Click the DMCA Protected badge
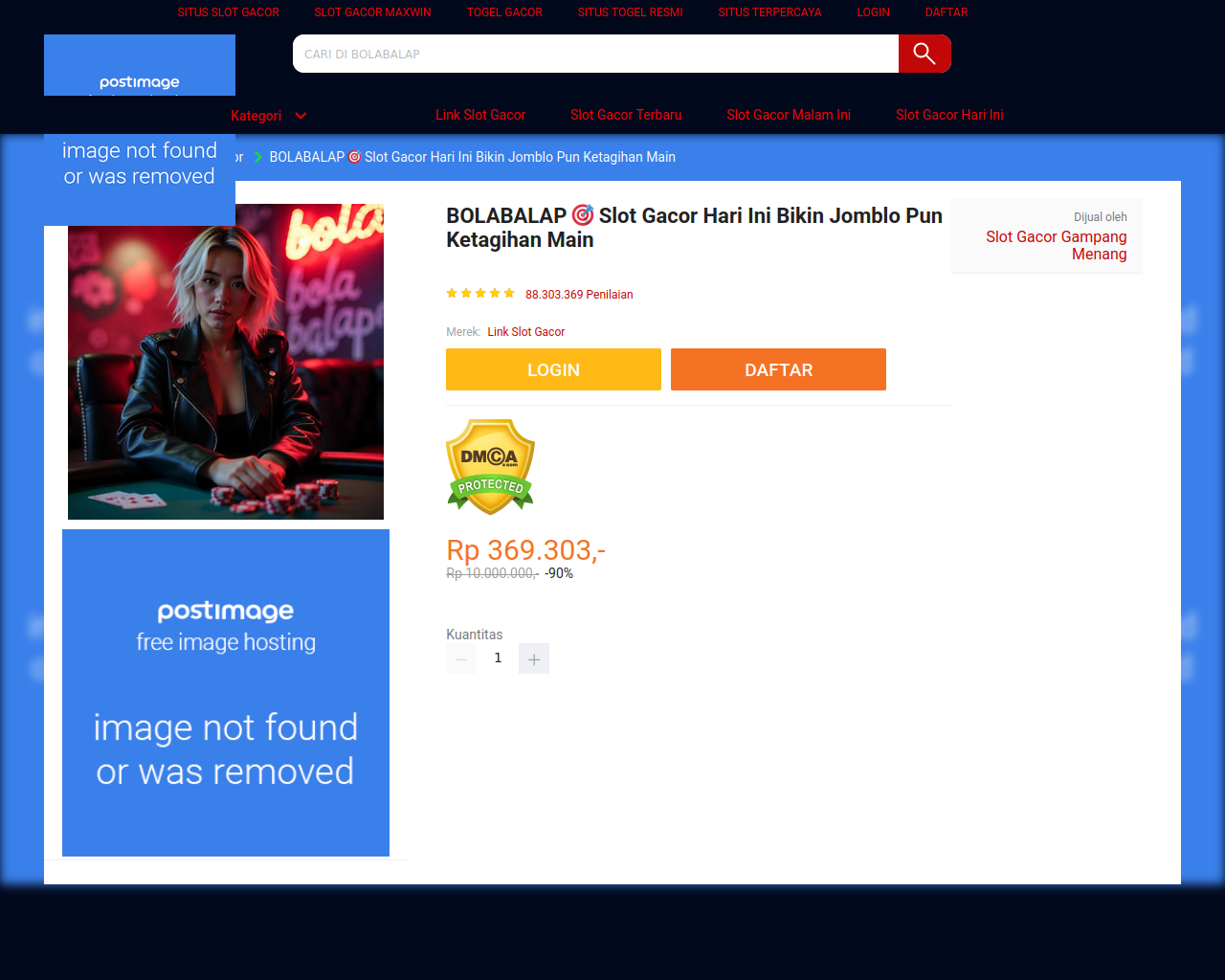1225x980 pixels. 490,466
